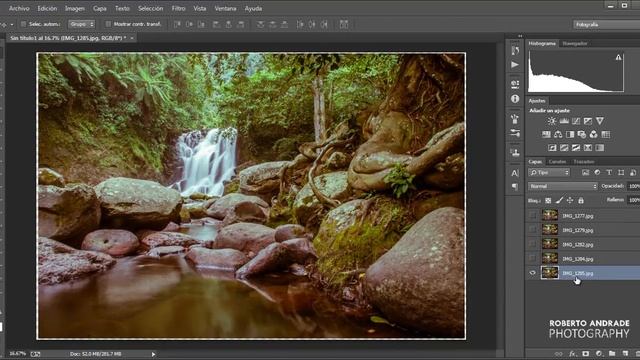Open the Clone Source panel icon
This screenshot has height=360, width=640.
[x=515, y=153]
